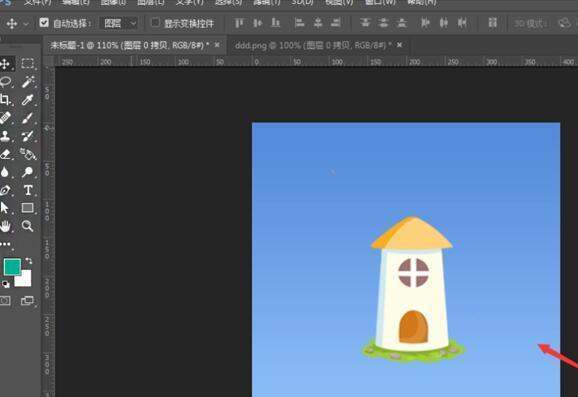Open the Edit Toolbar three-dots button

pyautogui.click(x=5, y=244)
